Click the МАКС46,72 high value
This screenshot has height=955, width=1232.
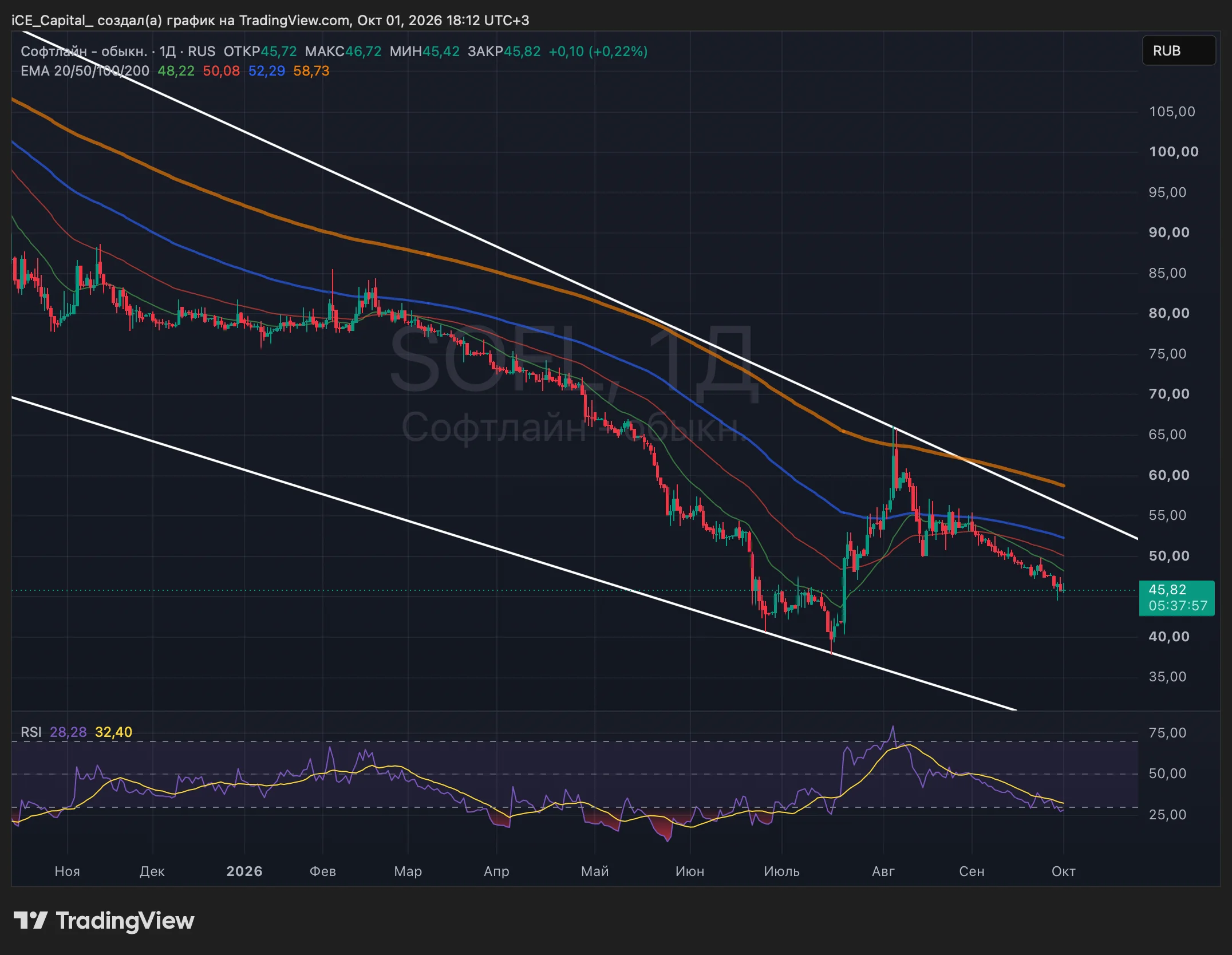343,52
